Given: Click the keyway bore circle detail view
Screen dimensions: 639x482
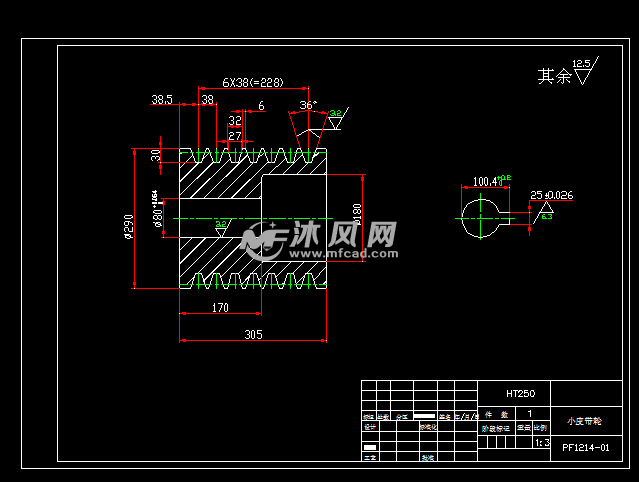Looking at the screenshot, I should pyautogui.click(x=482, y=215).
